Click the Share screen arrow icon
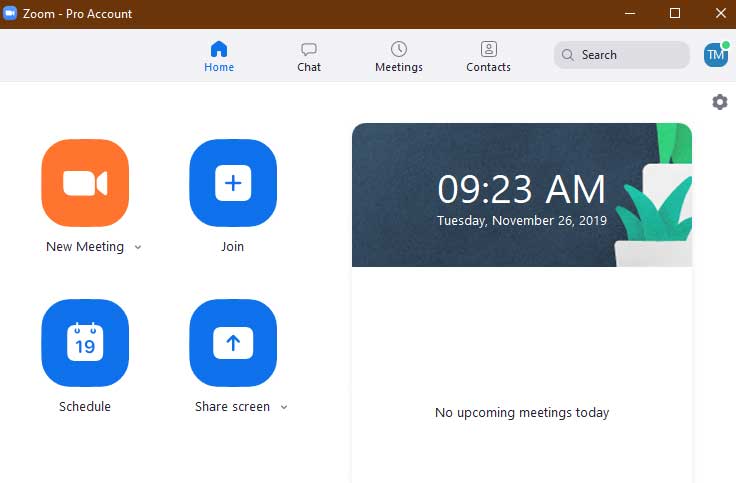This screenshot has height=483, width=736. 233,343
